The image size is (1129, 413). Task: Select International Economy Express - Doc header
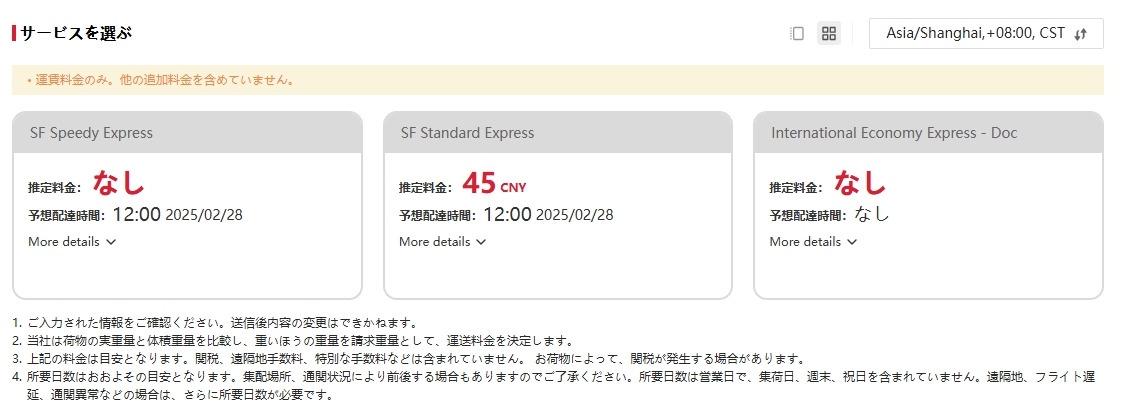click(927, 132)
